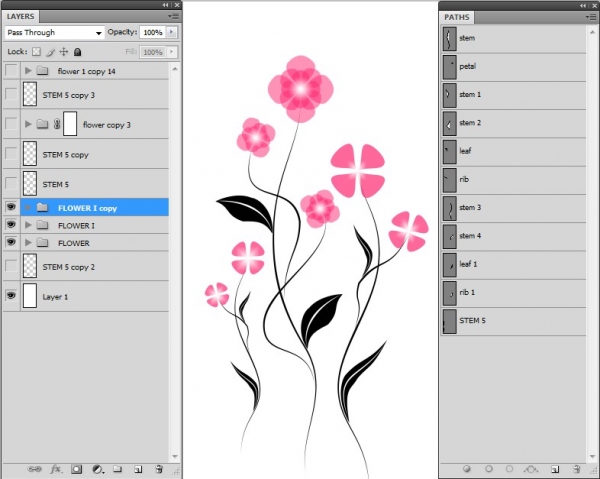Lock all padlock icon
The width and height of the screenshot is (600, 479).
[x=77, y=52]
